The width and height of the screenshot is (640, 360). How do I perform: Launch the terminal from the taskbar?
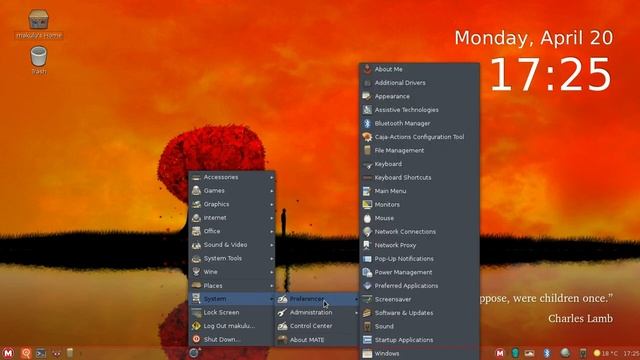[x=41, y=353]
